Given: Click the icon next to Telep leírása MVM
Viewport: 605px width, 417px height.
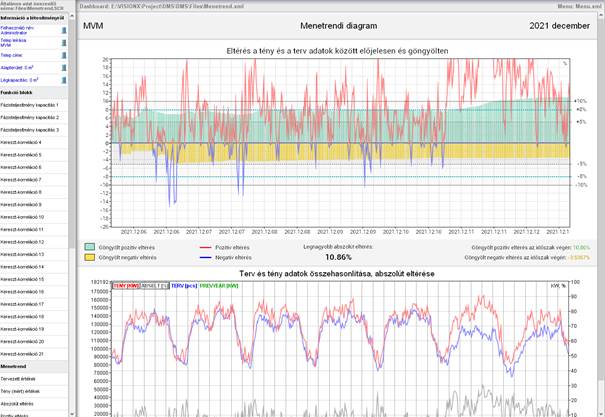Looking at the screenshot, I should coord(65,43).
